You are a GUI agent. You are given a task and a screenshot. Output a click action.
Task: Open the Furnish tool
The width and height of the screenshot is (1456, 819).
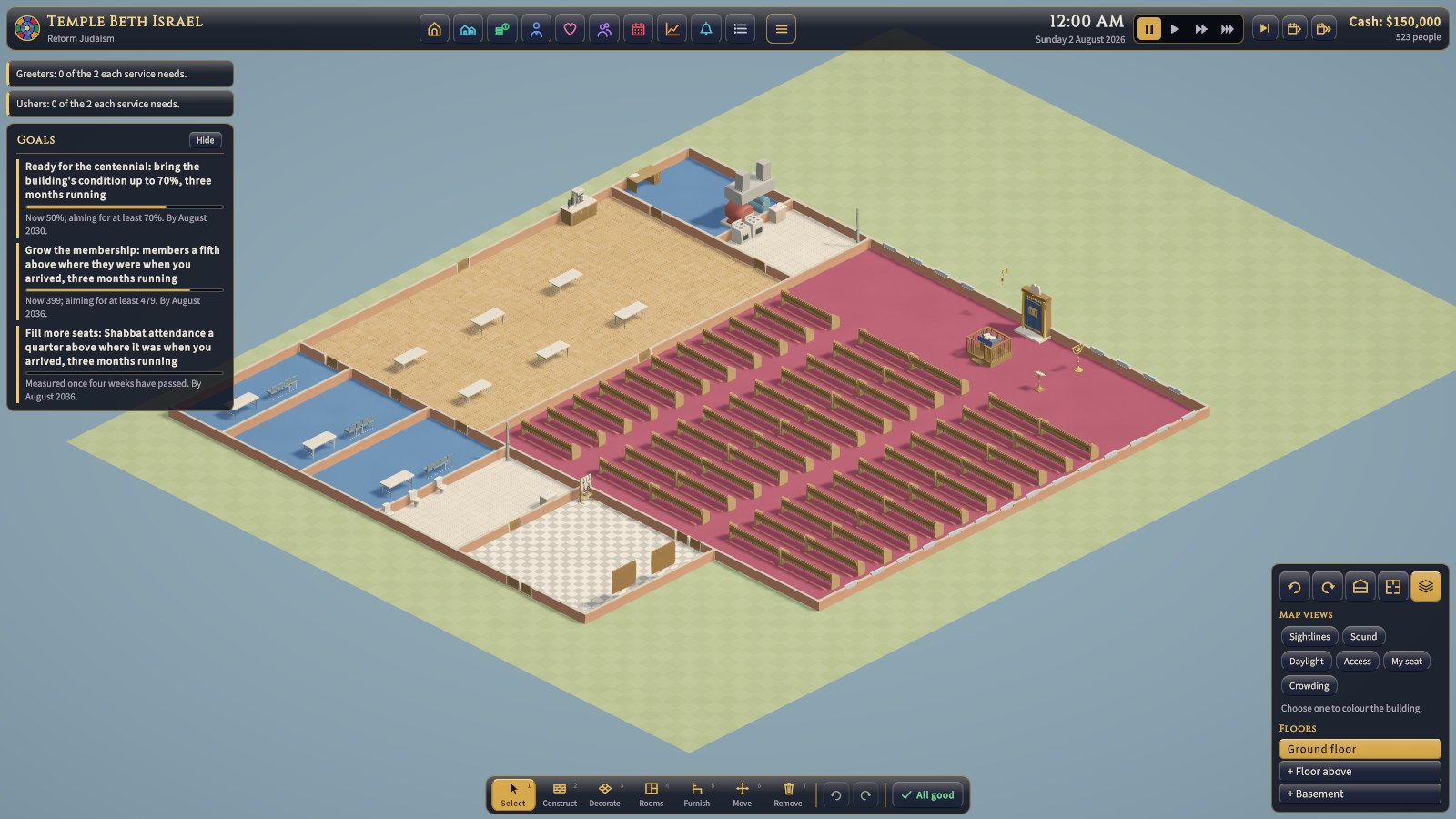(697, 794)
